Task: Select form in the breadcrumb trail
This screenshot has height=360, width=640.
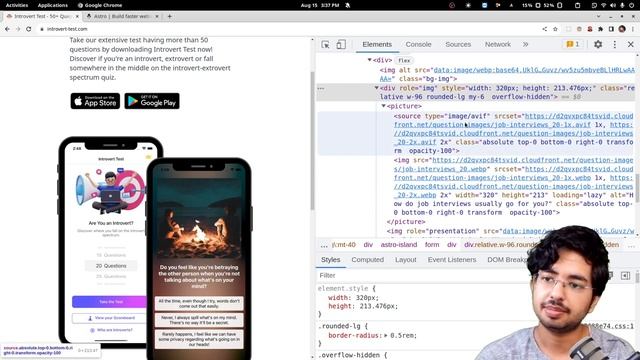Action: 432,245
